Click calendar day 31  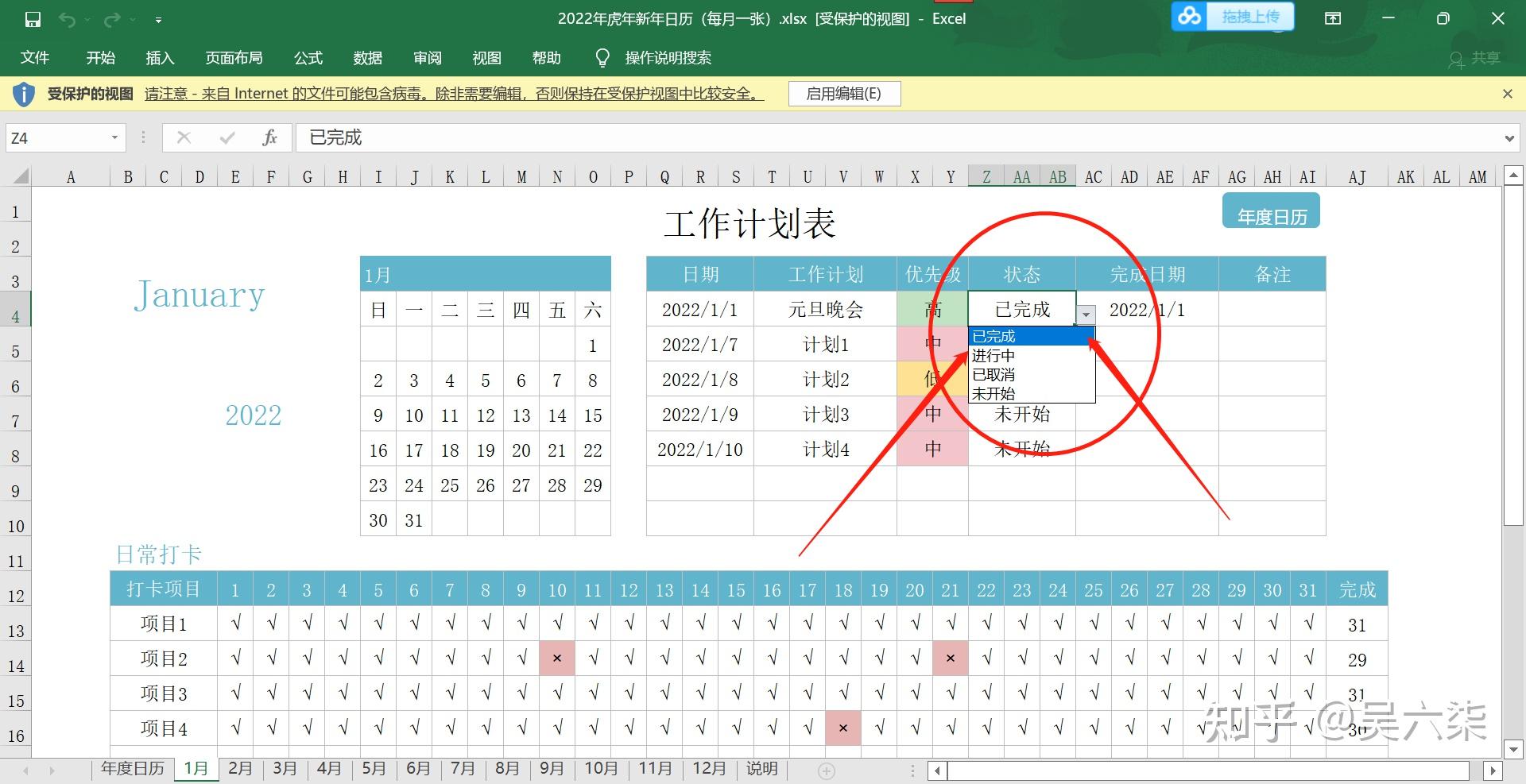[x=414, y=520]
